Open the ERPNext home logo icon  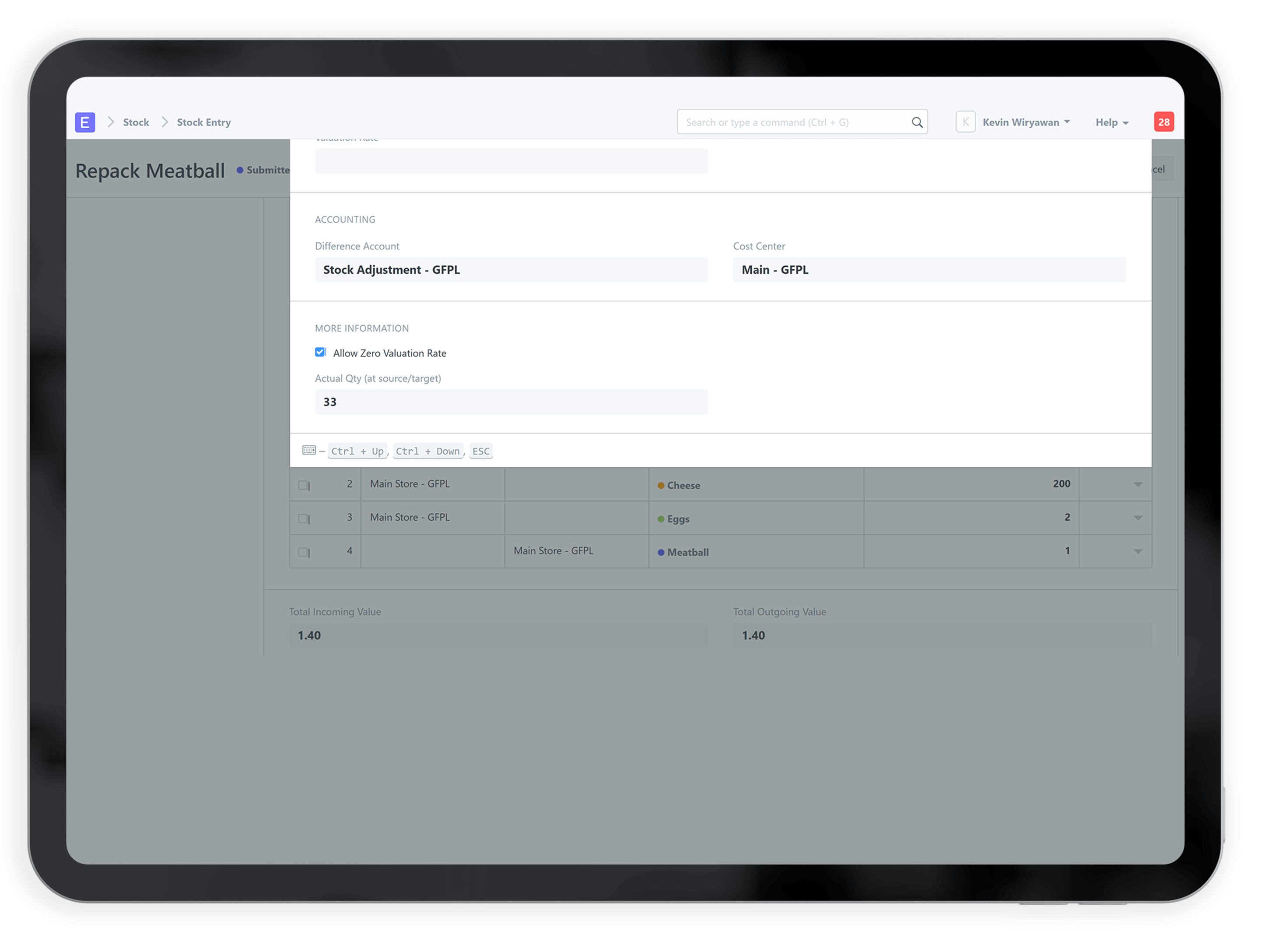point(85,122)
